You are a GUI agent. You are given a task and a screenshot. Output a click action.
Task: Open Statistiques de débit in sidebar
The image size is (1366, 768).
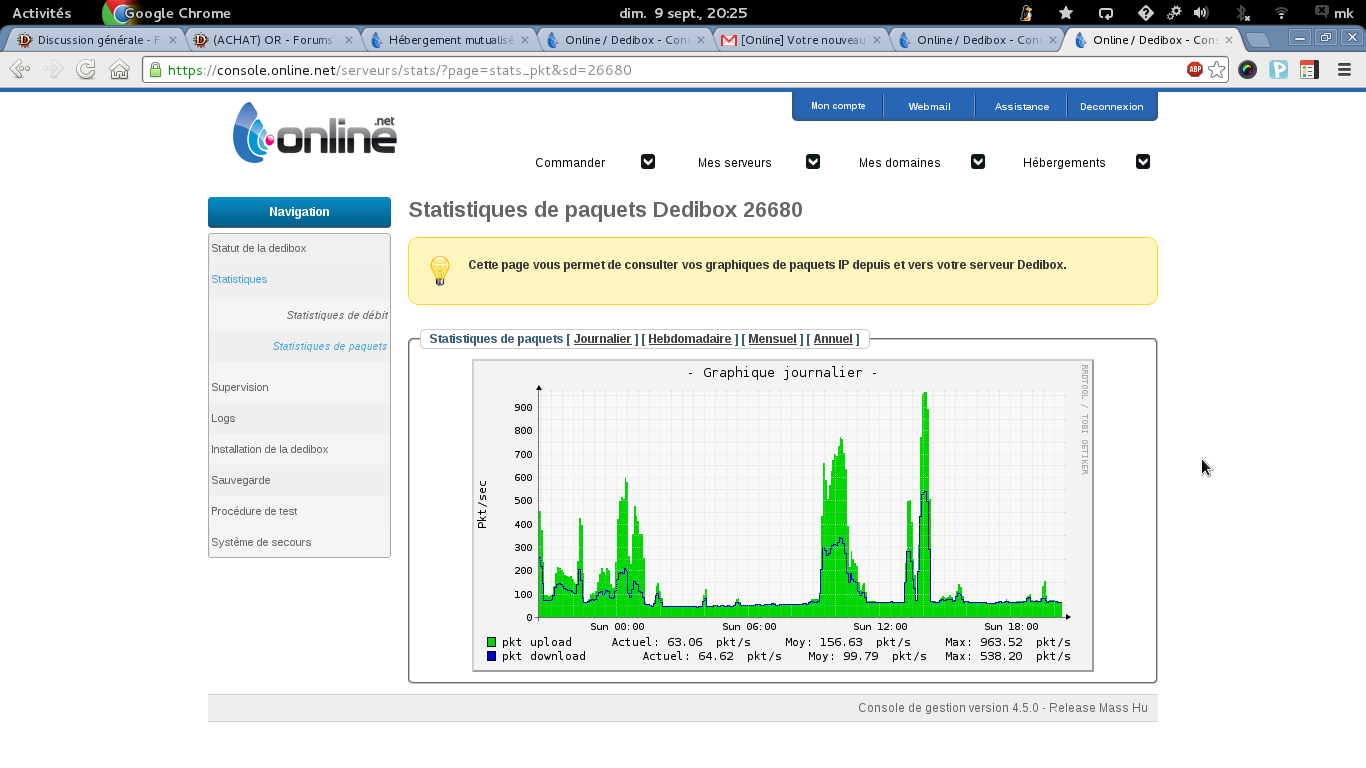pos(337,315)
